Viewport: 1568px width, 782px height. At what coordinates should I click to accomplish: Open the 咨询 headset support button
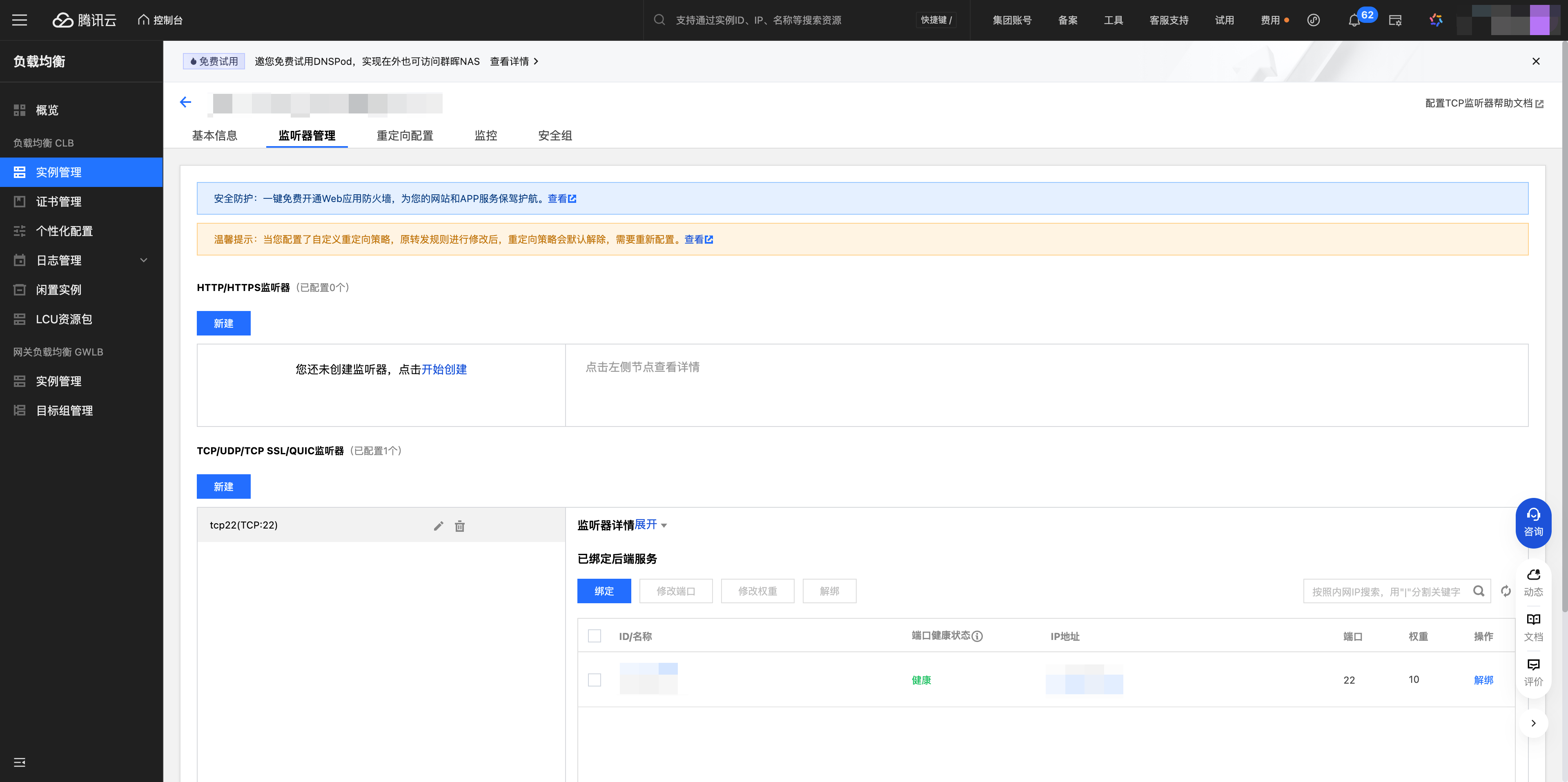1533,522
